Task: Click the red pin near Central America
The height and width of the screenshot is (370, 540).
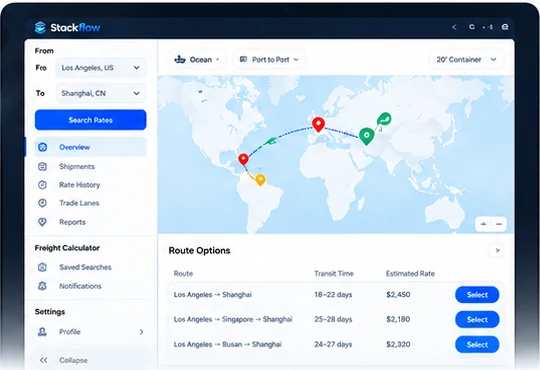Action: (243, 159)
